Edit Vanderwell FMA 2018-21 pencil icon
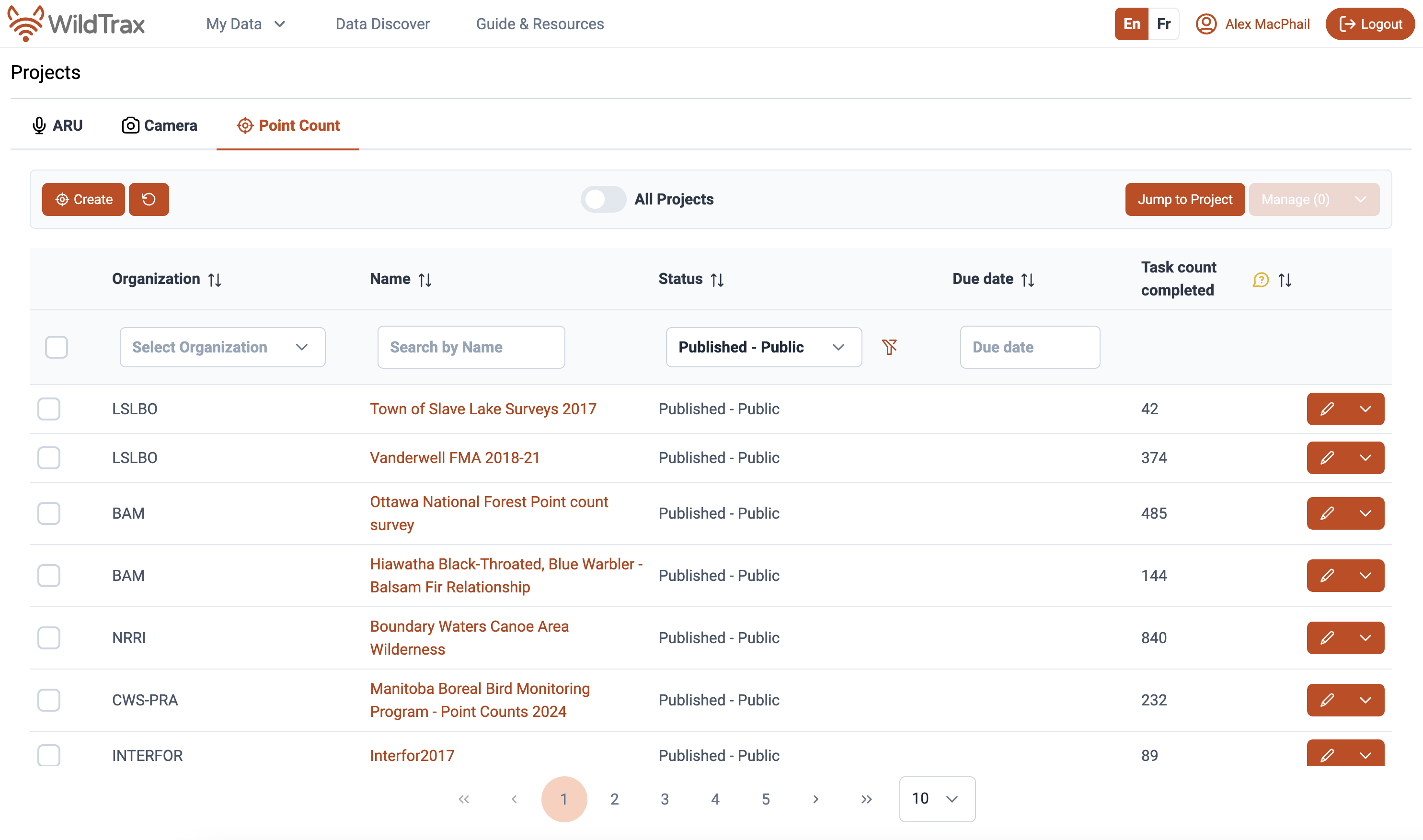The width and height of the screenshot is (1423, 840). point(1327,457)
